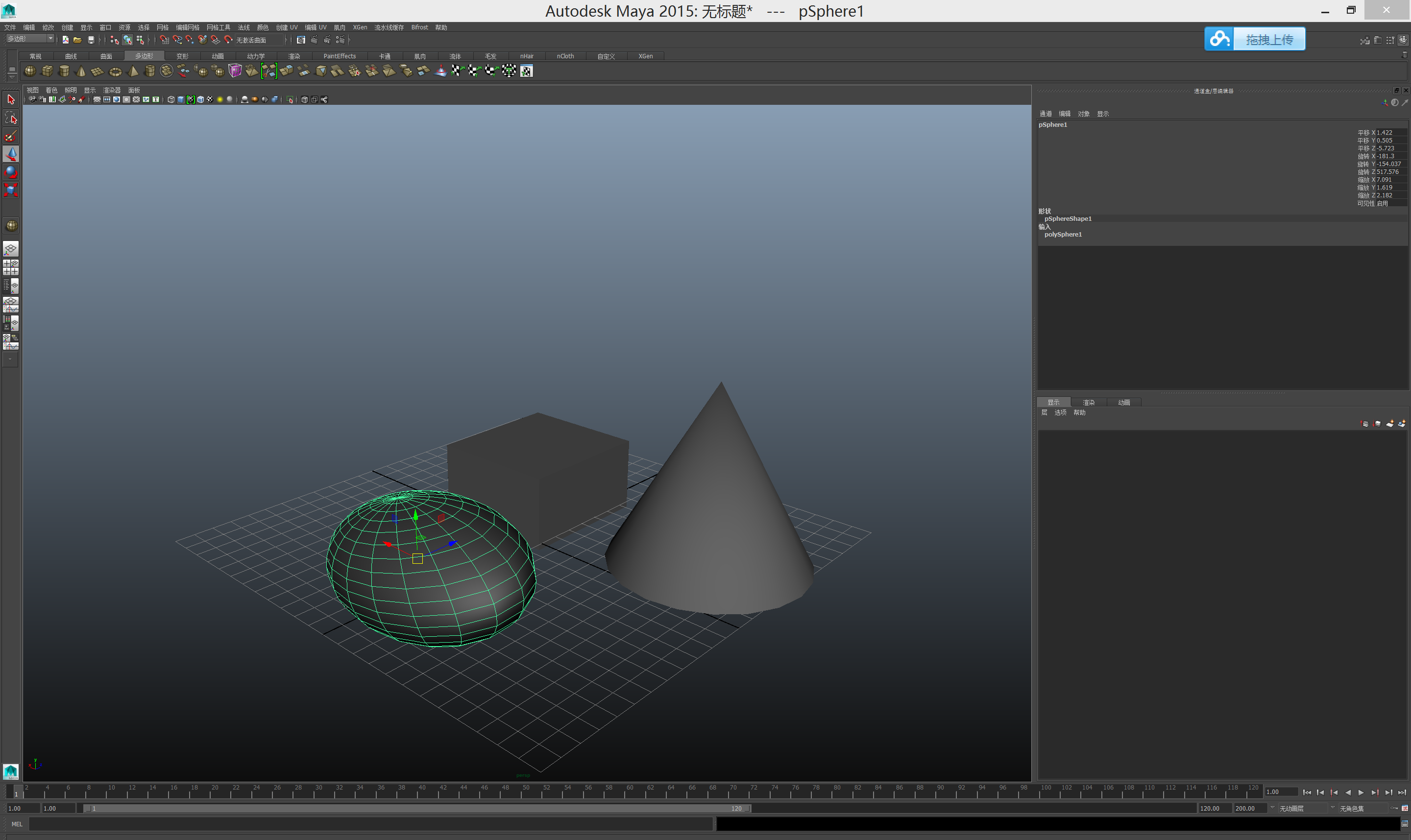Open the render view clapperboard icon
1411x840 pixels.
click(301, 40)
